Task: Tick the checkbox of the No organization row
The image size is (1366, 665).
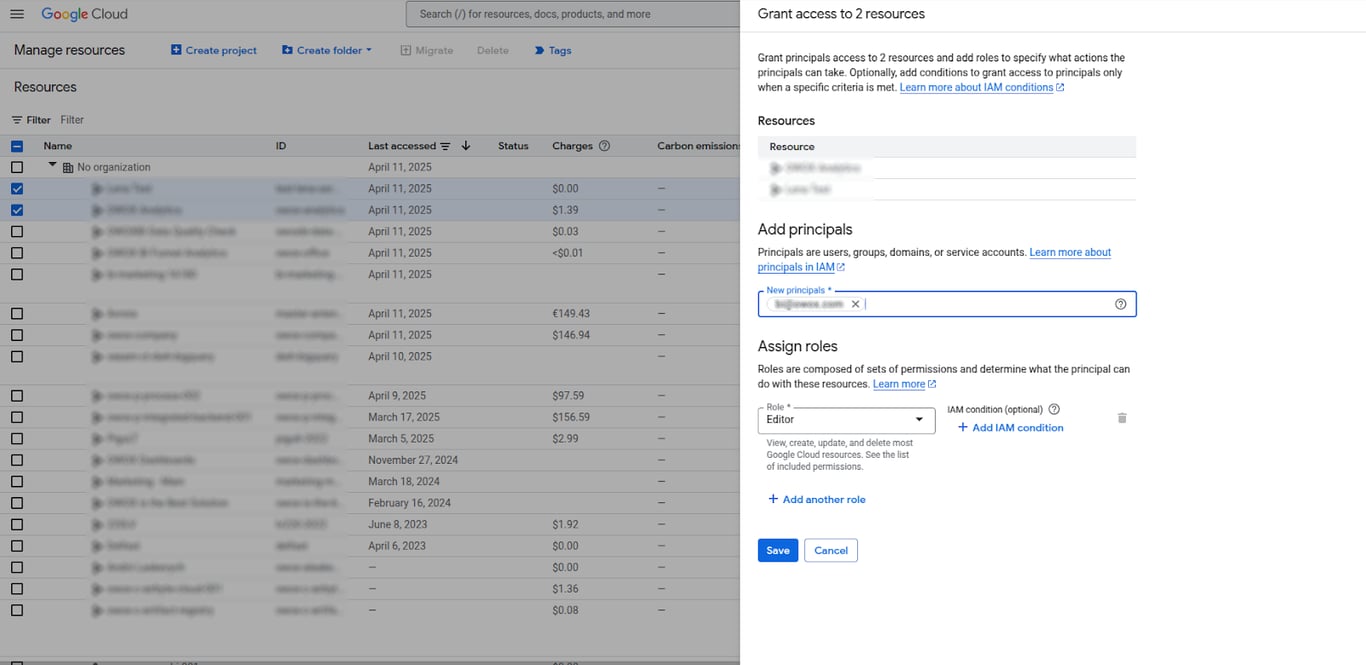Action: coord(17,168)
